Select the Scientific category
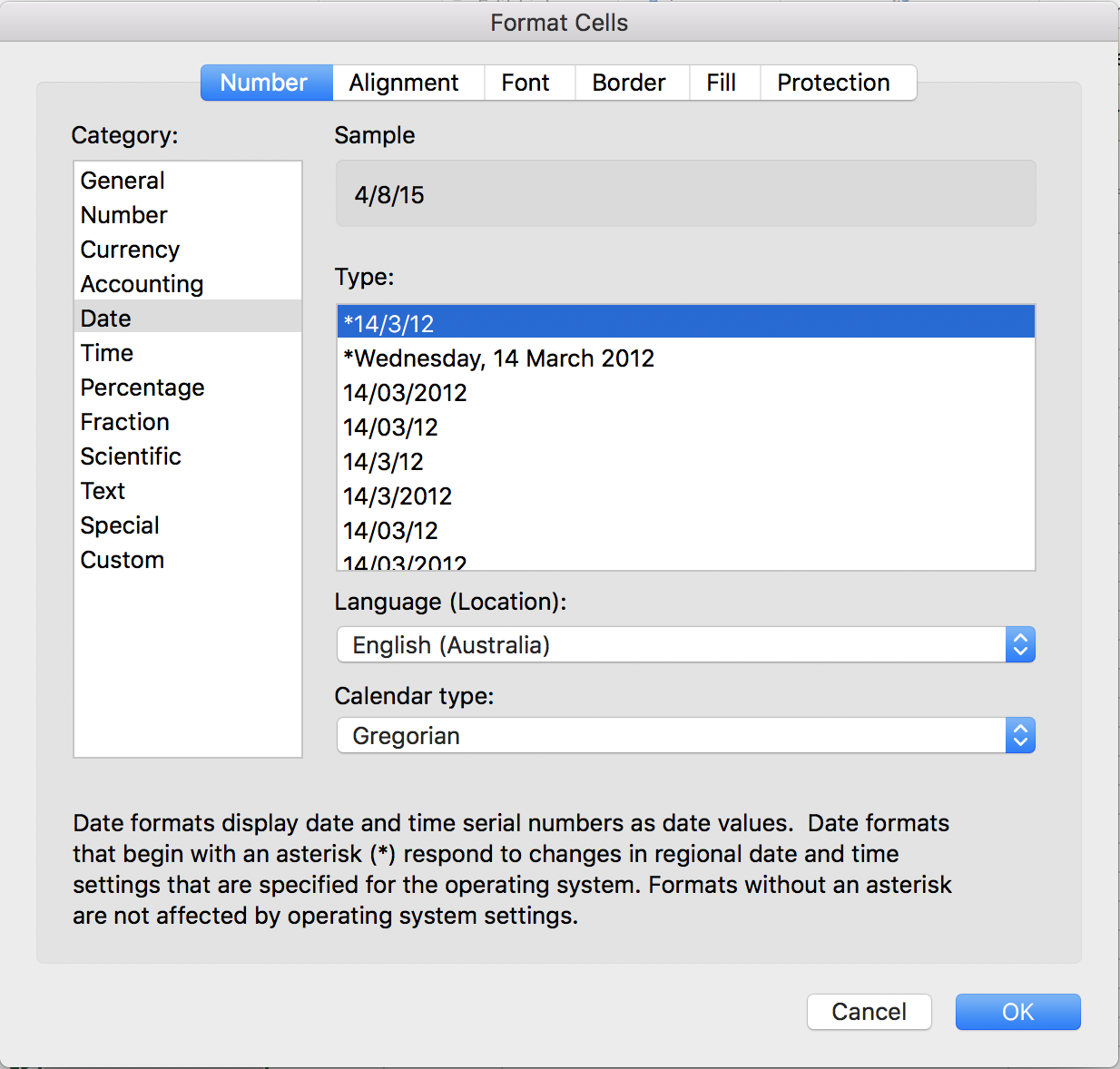Image resolution: width=1120 pixels, height=1069 pixels. point(131,456)
